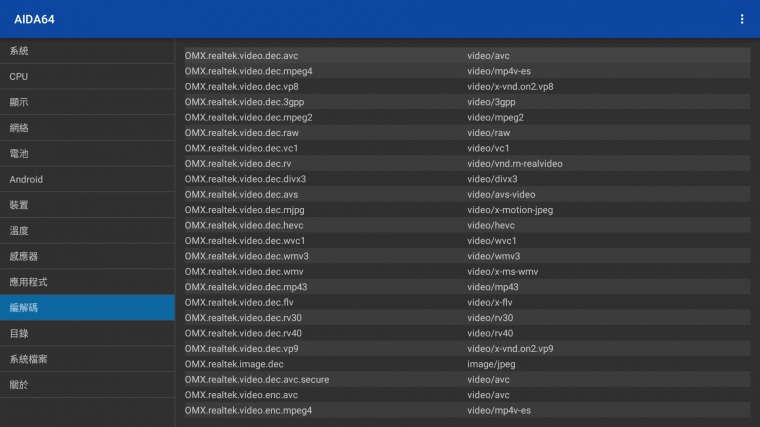Click the OMX.realtek.video.dec.mjpg entry
Viewport: 760px width, 427px height.
pyautogui.click(x=467, y=210)
